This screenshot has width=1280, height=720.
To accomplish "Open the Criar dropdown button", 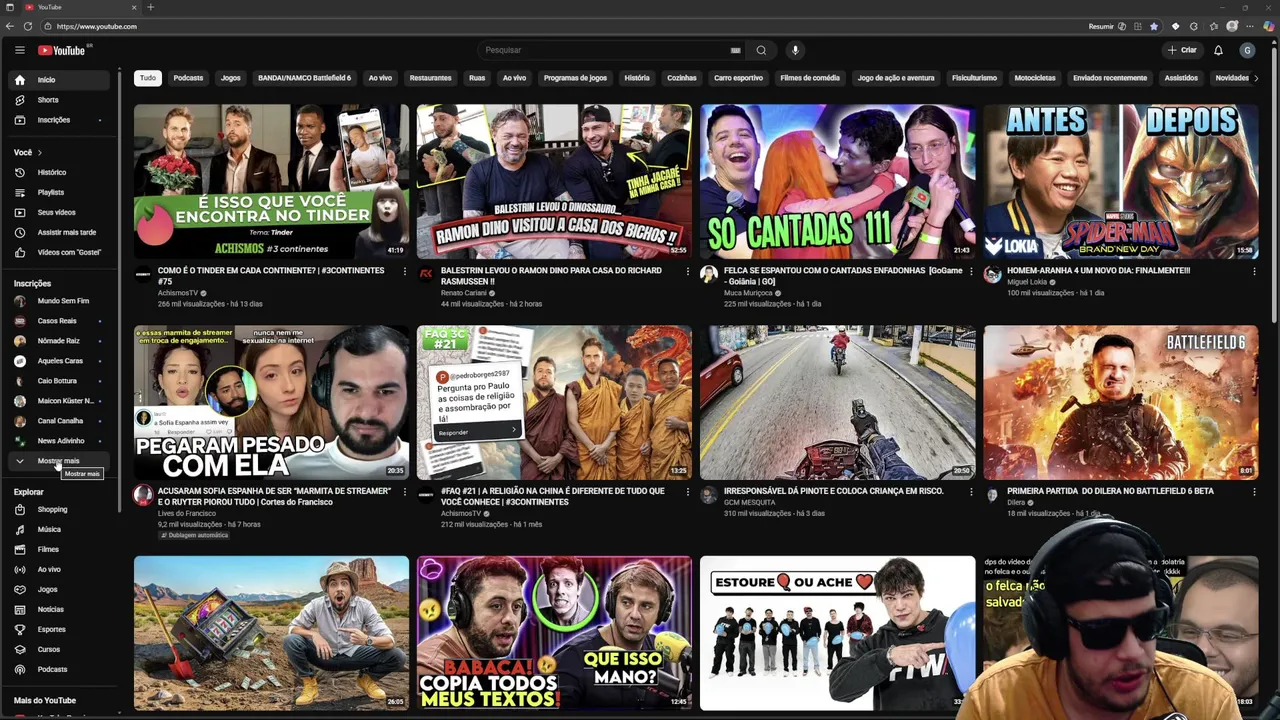I will pyautogui.click(x=1181, y=50).
